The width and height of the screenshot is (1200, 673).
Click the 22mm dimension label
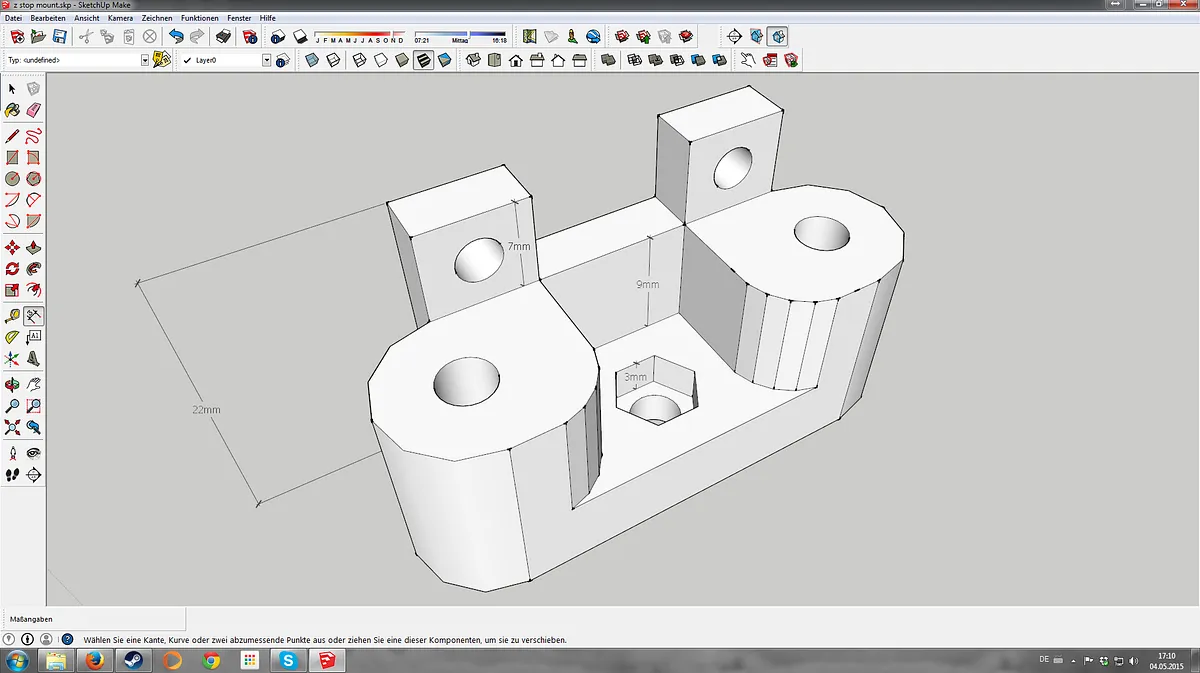click(x=206, y=410)
